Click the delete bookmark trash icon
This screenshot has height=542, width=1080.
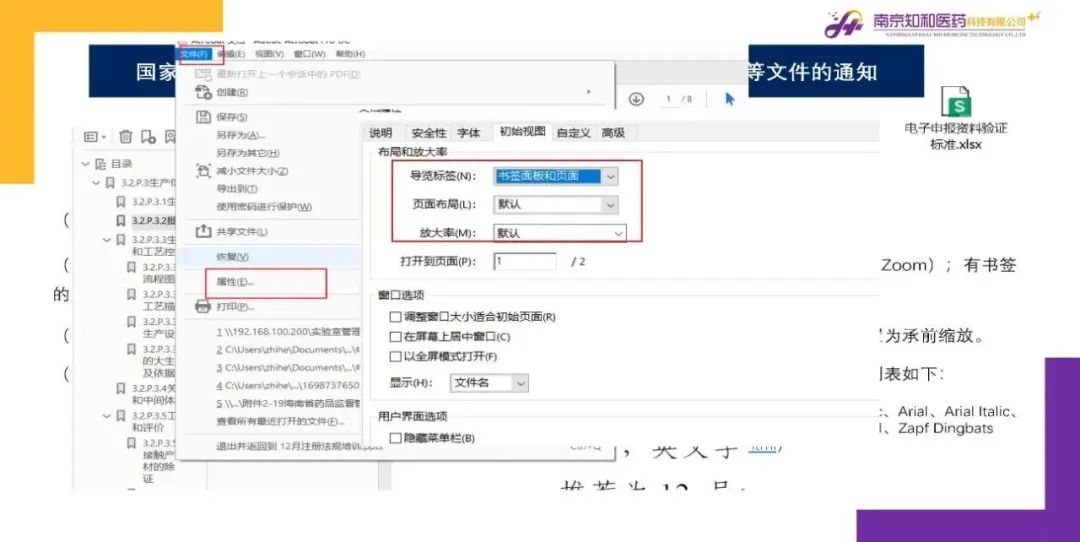[x=126, y=137]
